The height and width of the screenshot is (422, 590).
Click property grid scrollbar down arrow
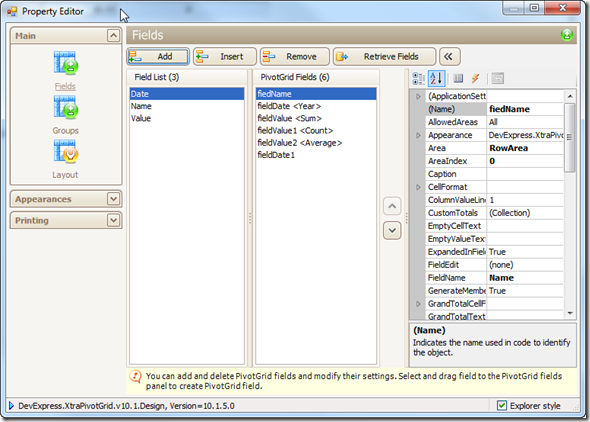click(570, 313)
